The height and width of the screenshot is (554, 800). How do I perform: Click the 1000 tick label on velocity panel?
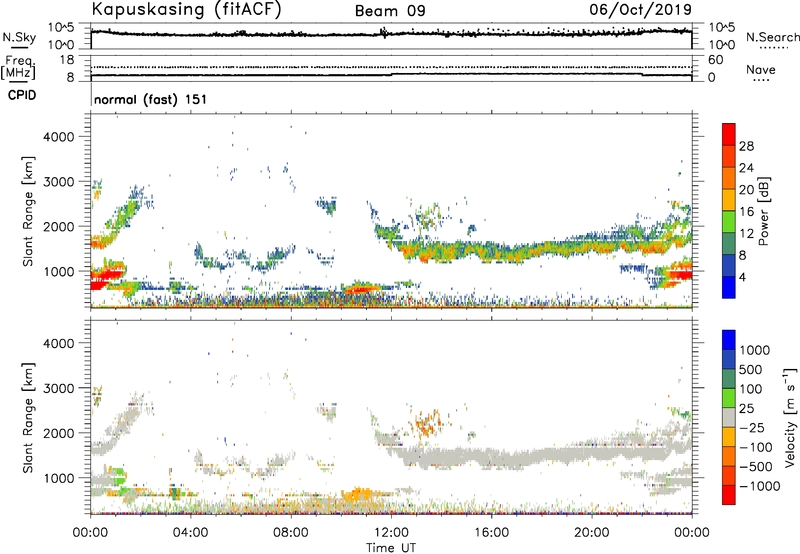(x=58, y=478)
